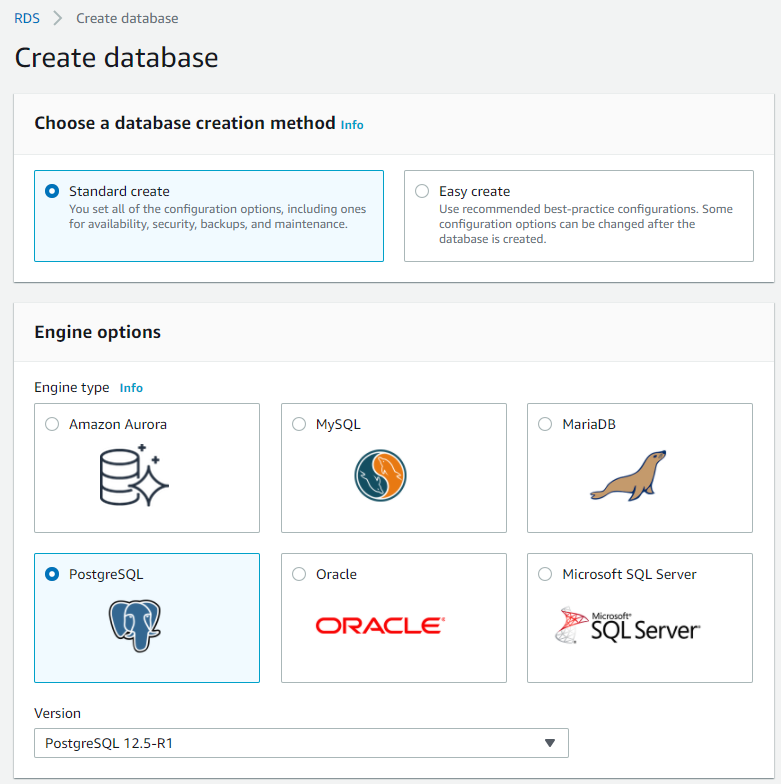Click the Microsoft SQL Server logo
Viewport: 781px width, 784px height.
pyautogui.click(x=628, y=626)
